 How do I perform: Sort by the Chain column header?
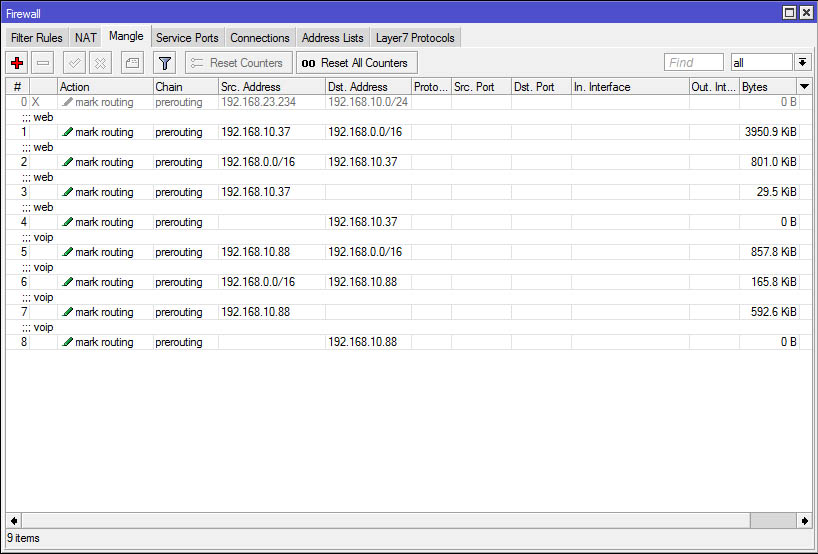tap(186, 87)
